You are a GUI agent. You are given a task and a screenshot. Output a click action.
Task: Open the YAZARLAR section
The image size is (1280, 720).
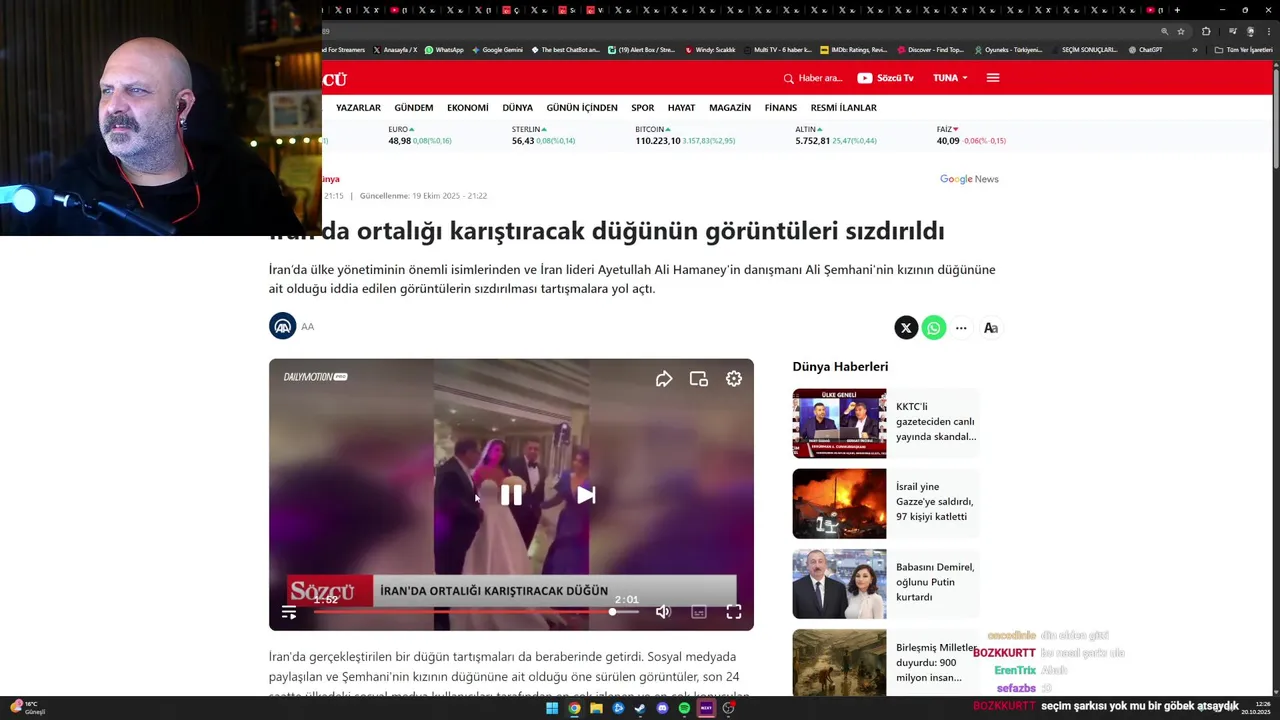click(358, 107)
